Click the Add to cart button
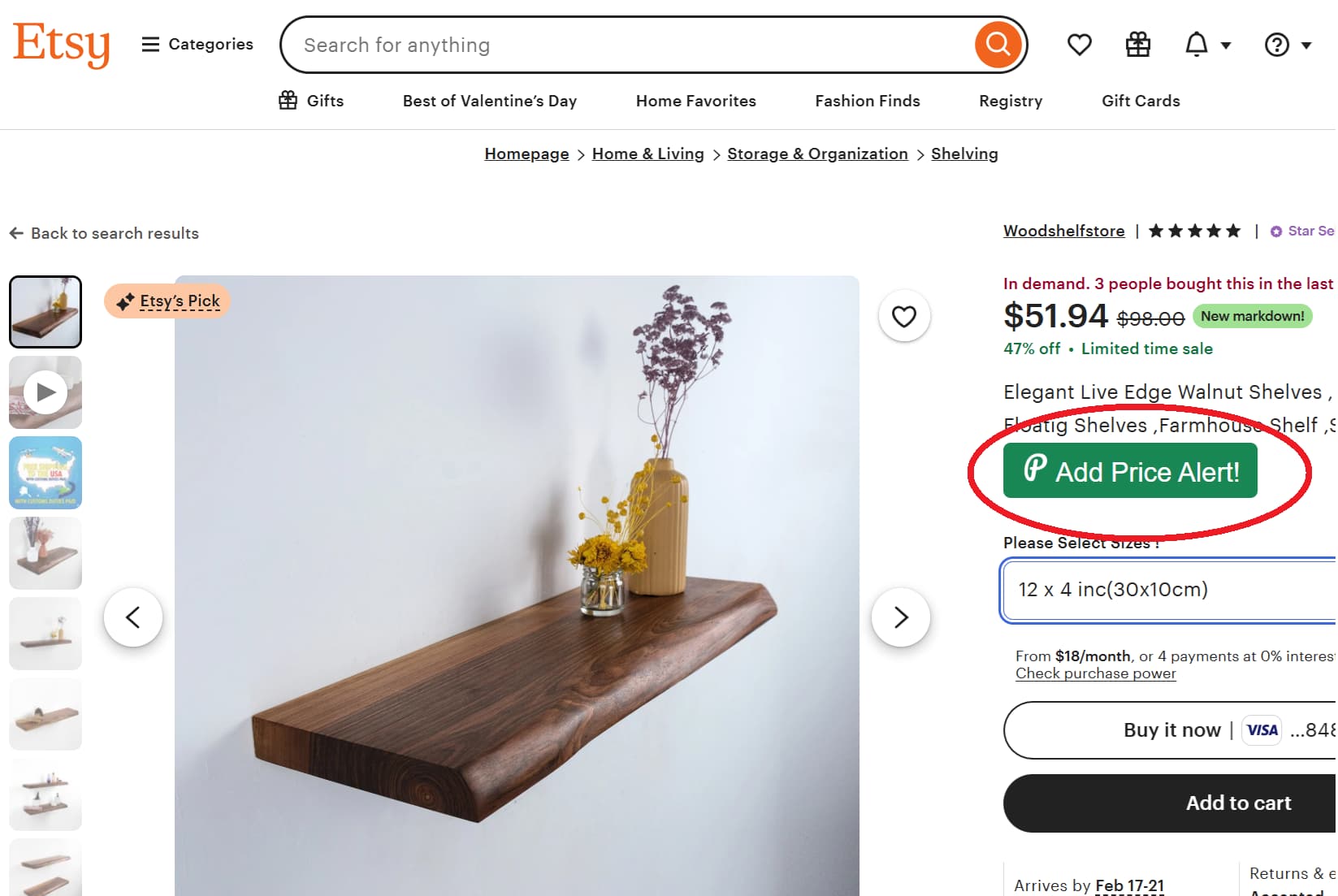Screen dimensions: 1338x896 coord(1237,803)
